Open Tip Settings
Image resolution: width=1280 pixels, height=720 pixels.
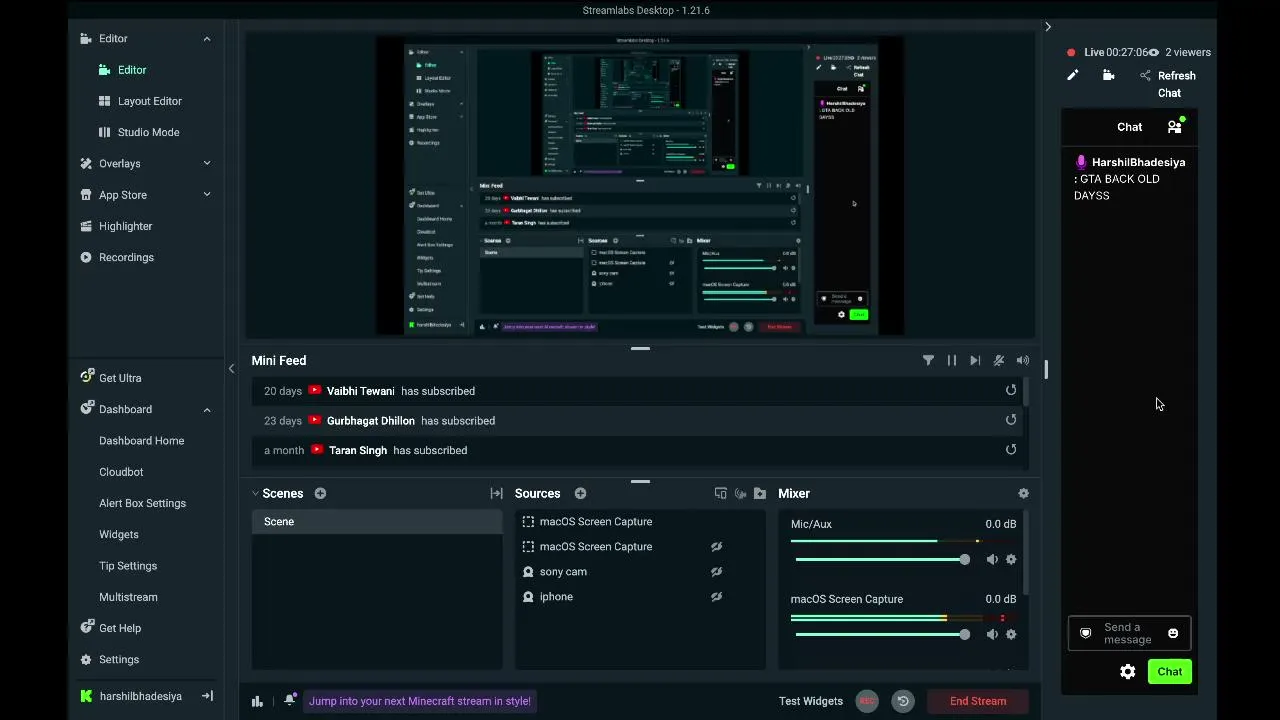point(128,566)
